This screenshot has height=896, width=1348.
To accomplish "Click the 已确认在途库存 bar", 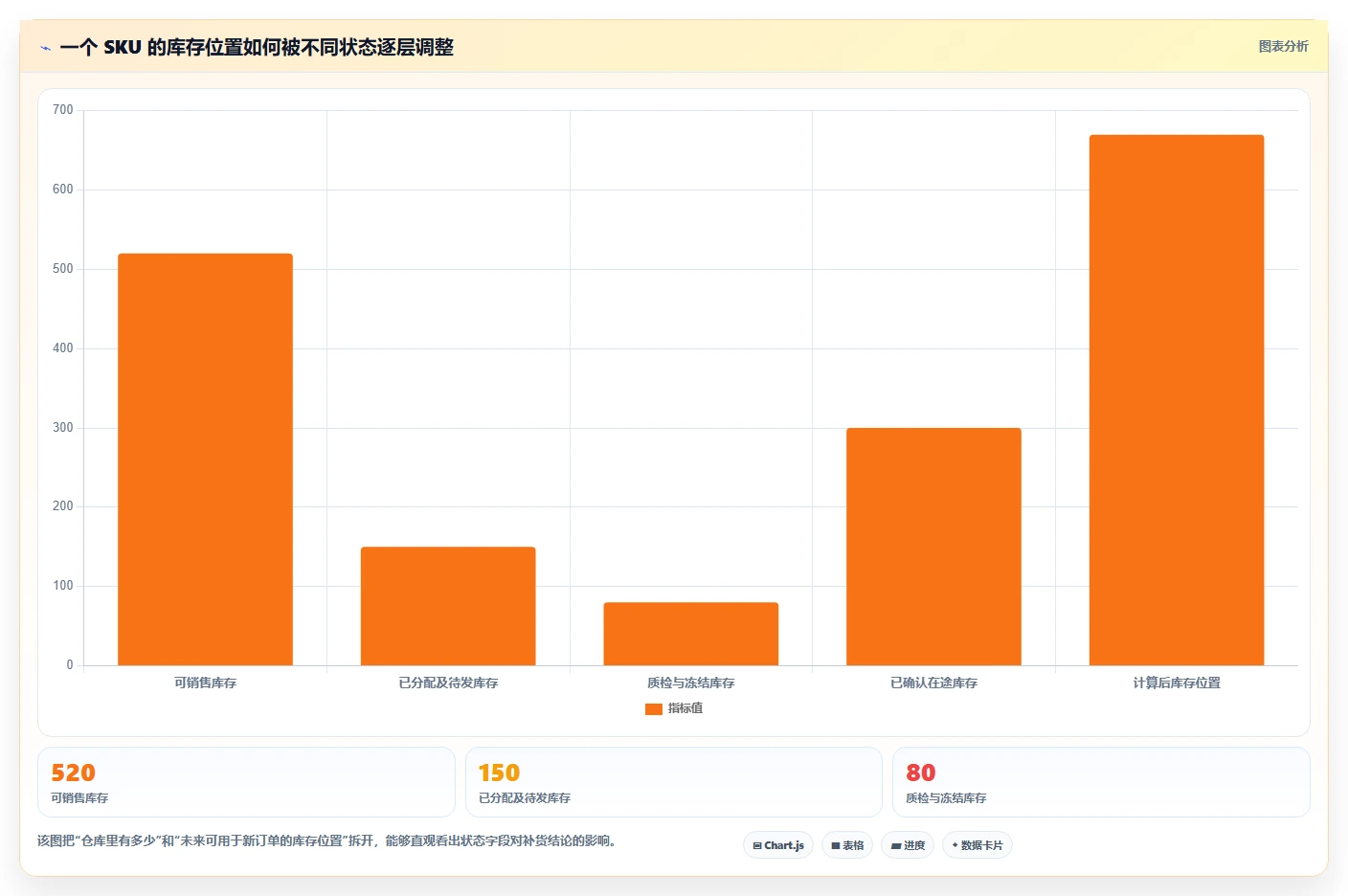I will coord(933,547).
